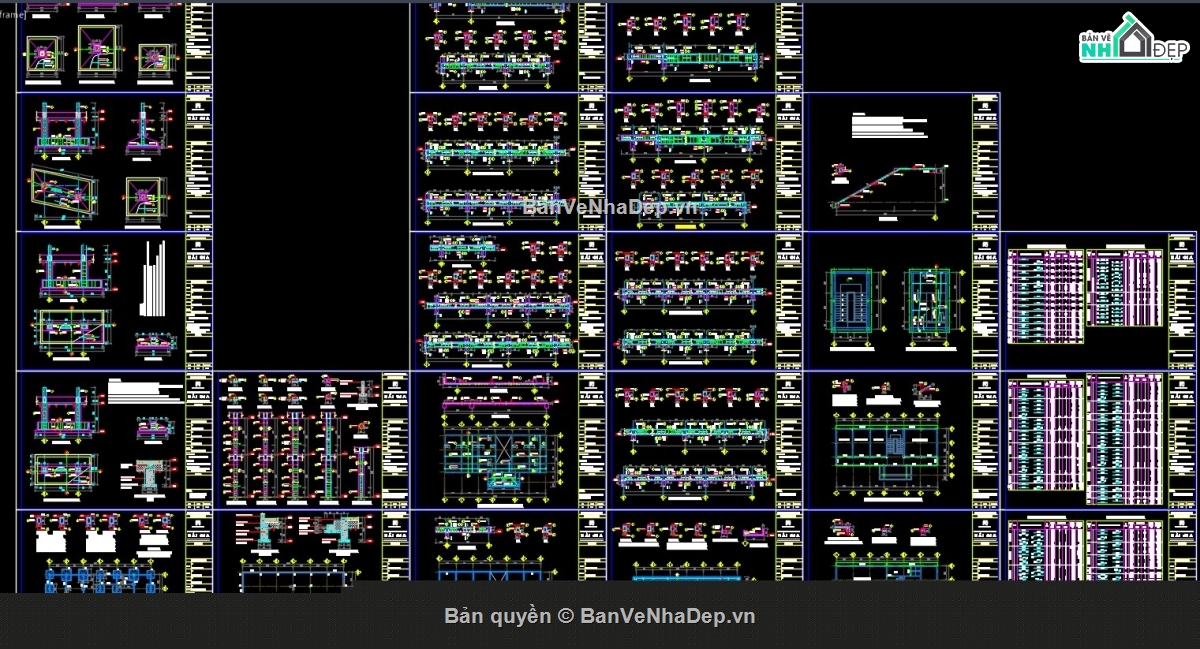Click the column reinforcement elevations sheet

[x=312, y=441]
